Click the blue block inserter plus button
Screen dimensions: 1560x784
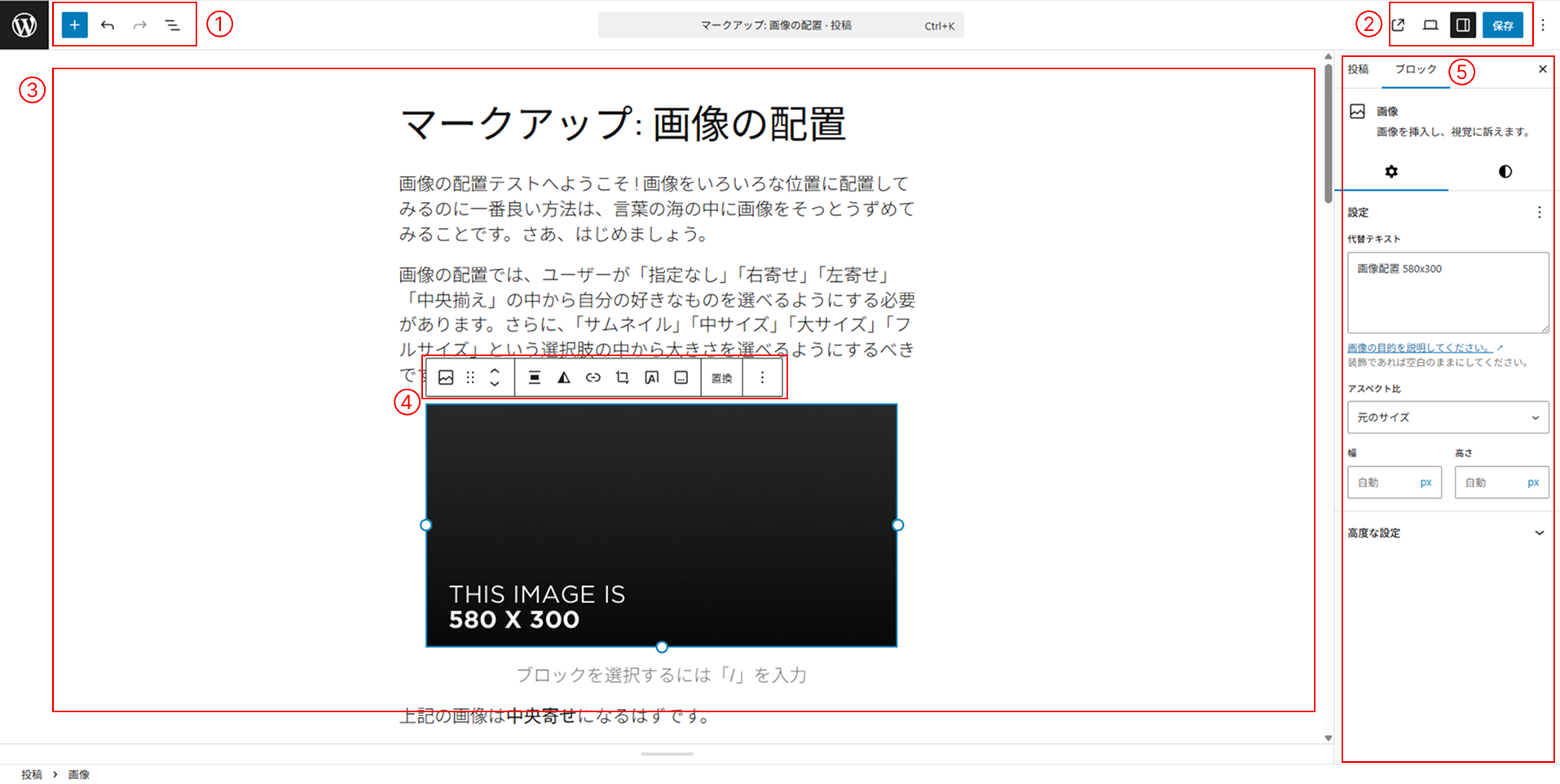coord(74,25)
